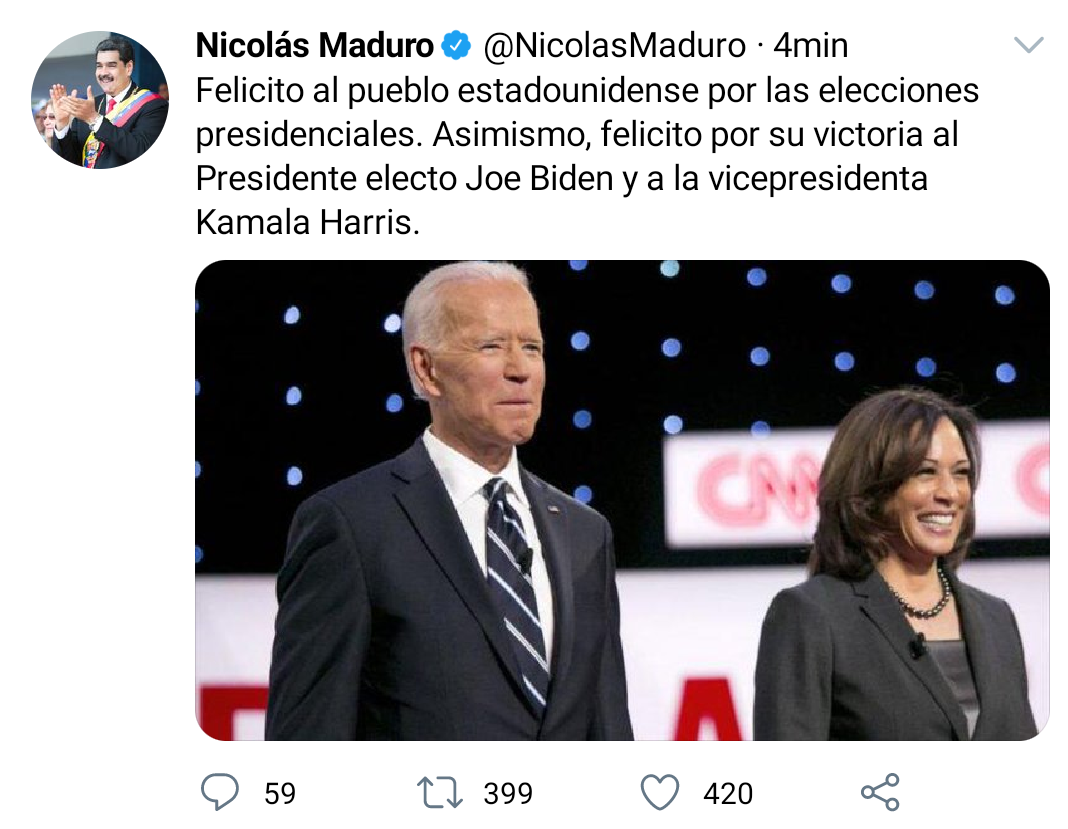Click "Kamala Harris." in the tweet text
The height and width of the screenshot is (829, 1068).
[x=308, y=223]
